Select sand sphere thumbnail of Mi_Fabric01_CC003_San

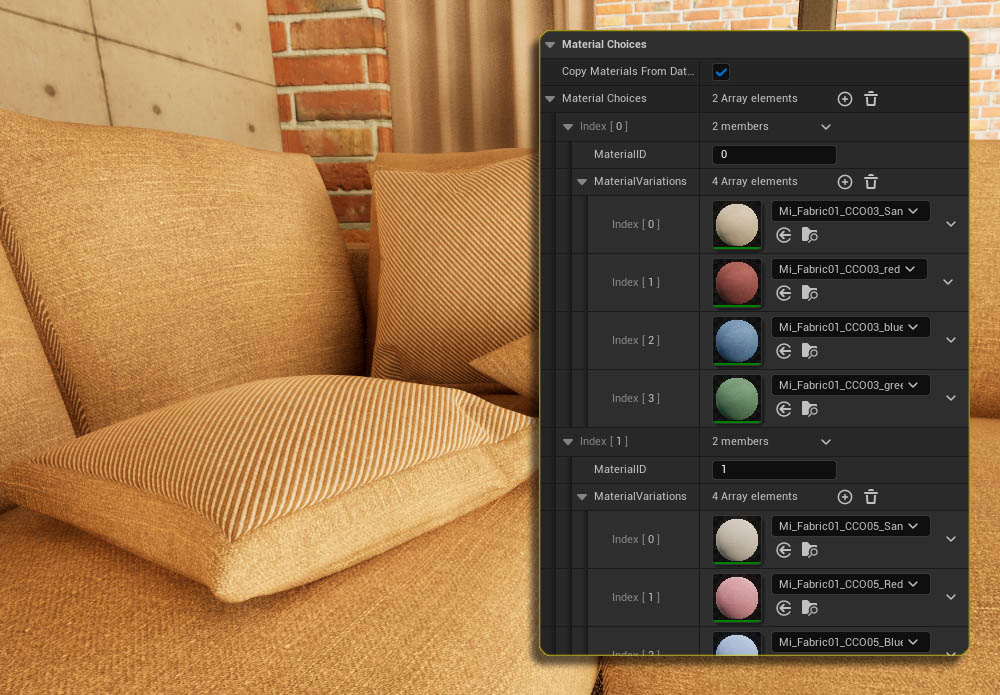(737, 224)
